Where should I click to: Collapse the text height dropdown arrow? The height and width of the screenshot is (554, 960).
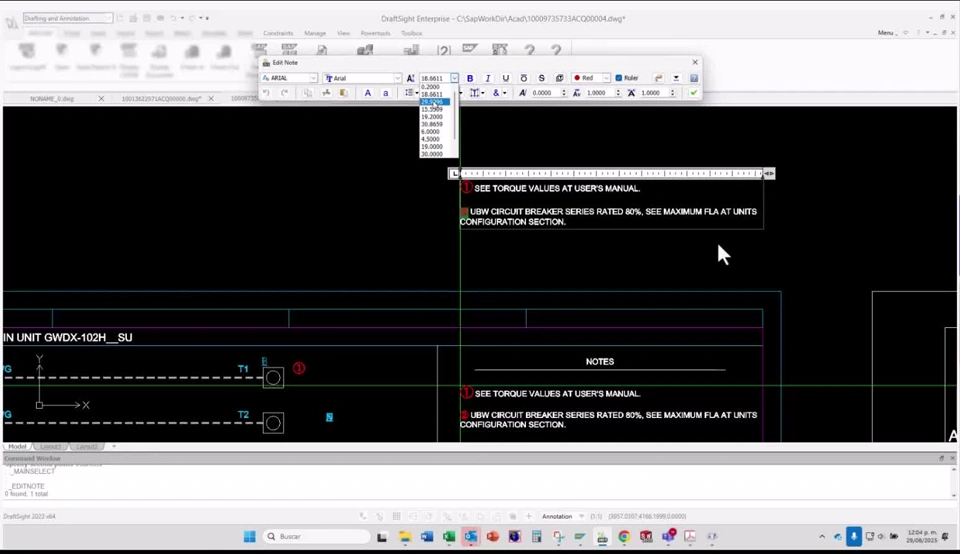454,78
